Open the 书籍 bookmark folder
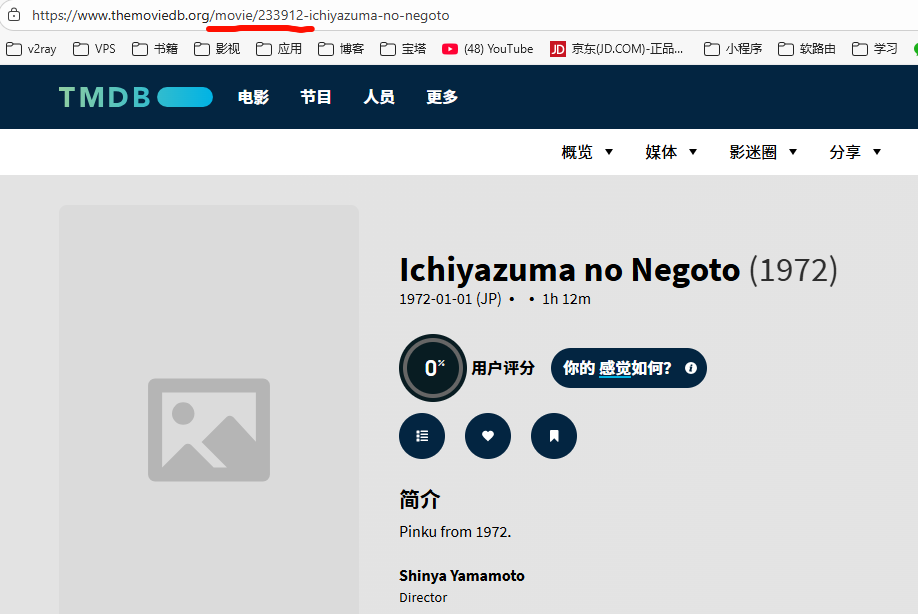 pos(155,49)
